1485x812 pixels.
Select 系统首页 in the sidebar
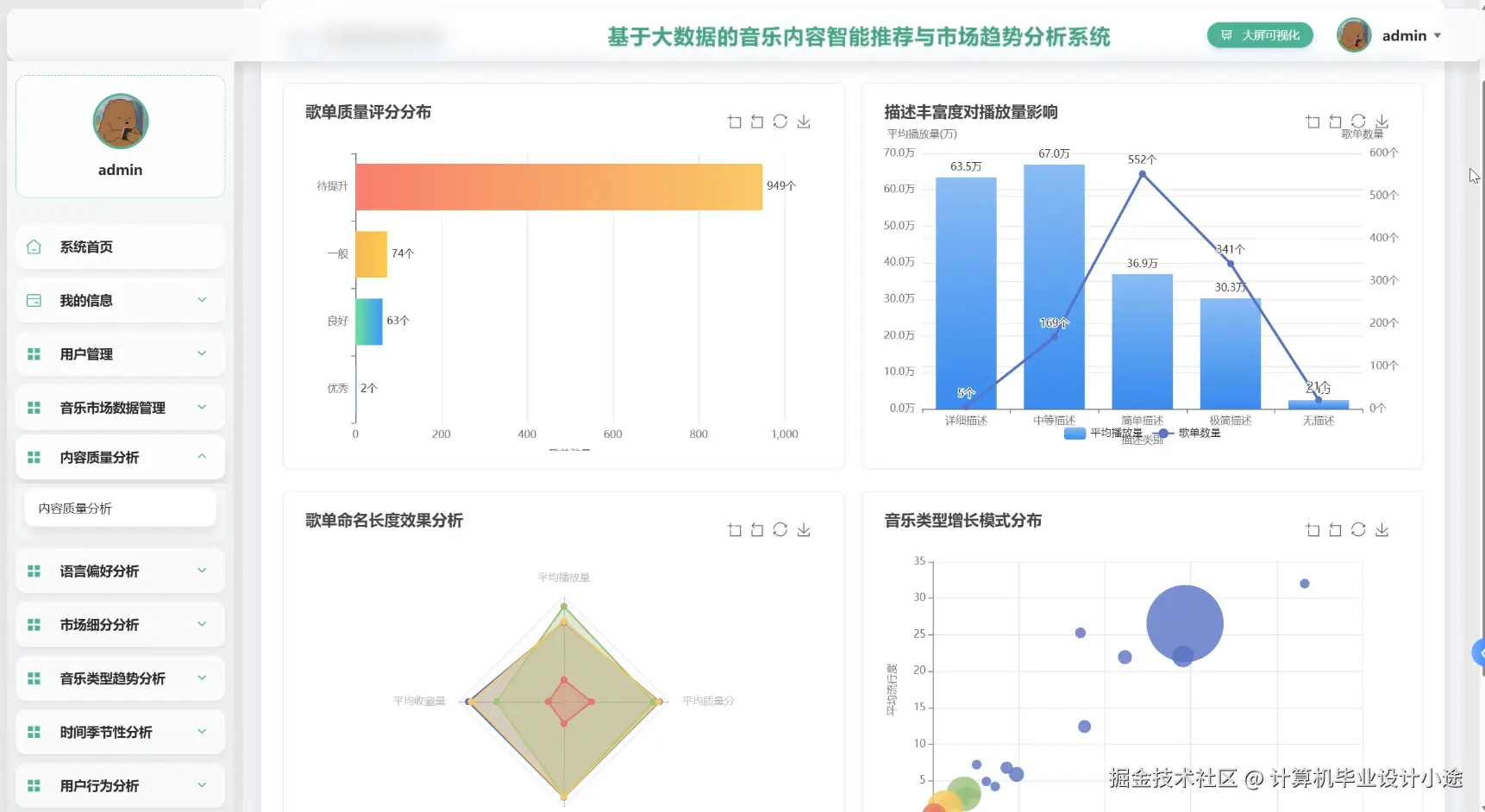[86, 247]
